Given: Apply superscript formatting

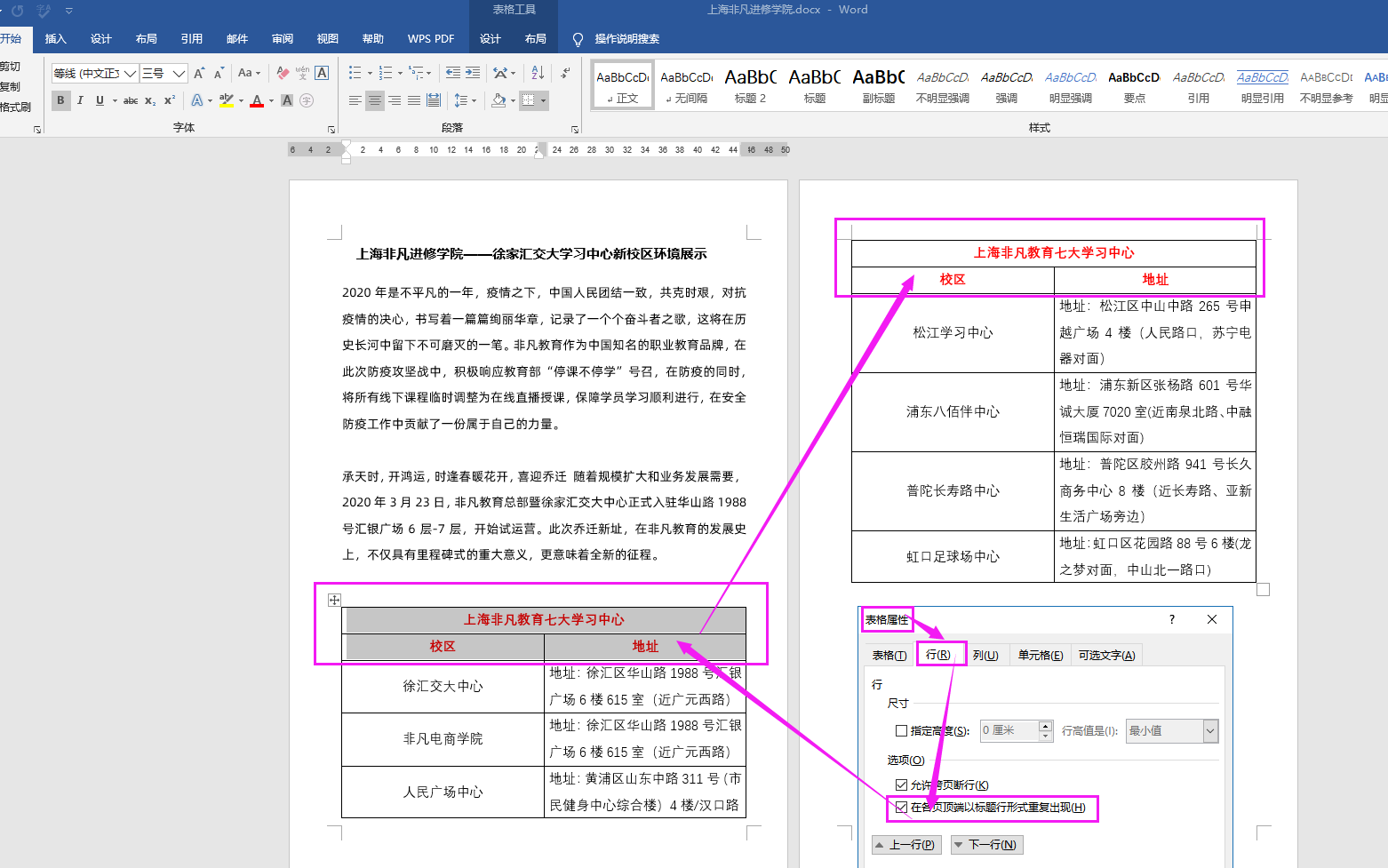Looking at the screenshot, I should coord(169,100).
